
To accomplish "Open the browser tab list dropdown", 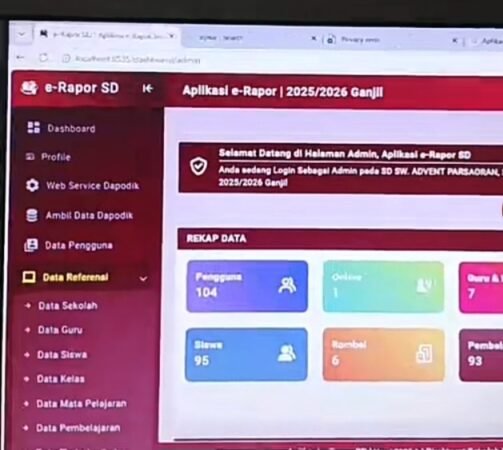I will pyautogui.click(x=22, y=34).
